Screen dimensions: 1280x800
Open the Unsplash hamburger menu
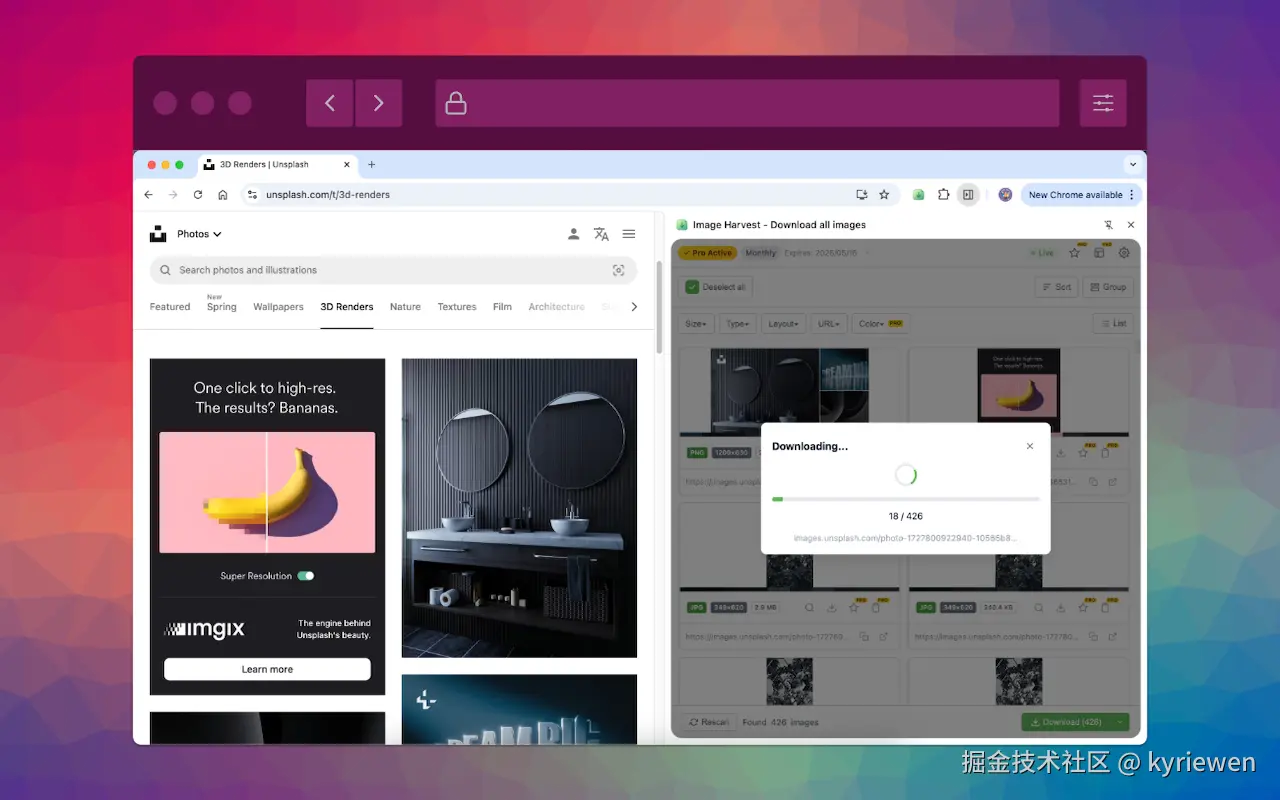[629, 234]
